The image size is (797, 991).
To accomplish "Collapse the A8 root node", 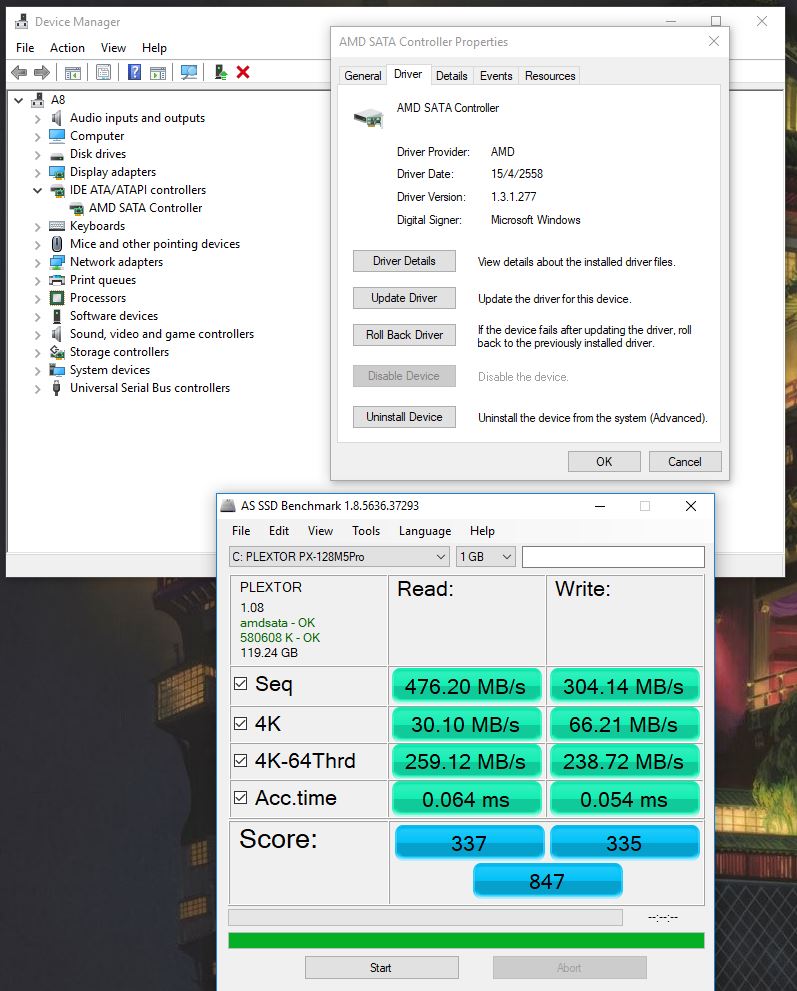I will click(x=19, y=100).
